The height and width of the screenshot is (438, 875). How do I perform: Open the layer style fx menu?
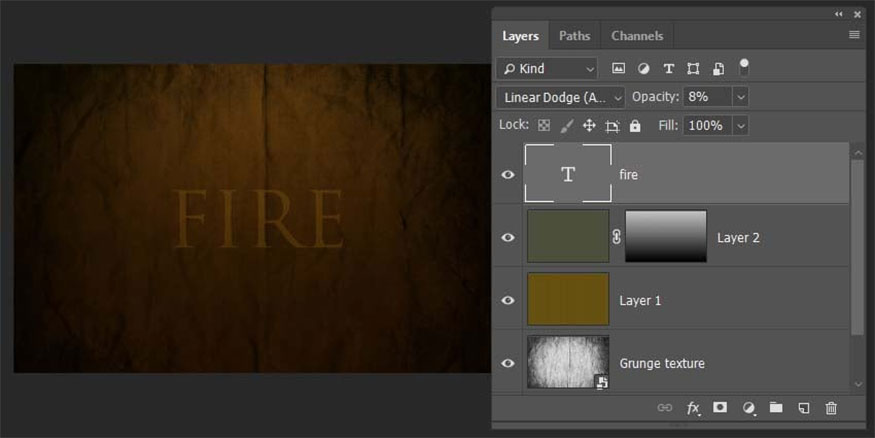click(693, 408)
